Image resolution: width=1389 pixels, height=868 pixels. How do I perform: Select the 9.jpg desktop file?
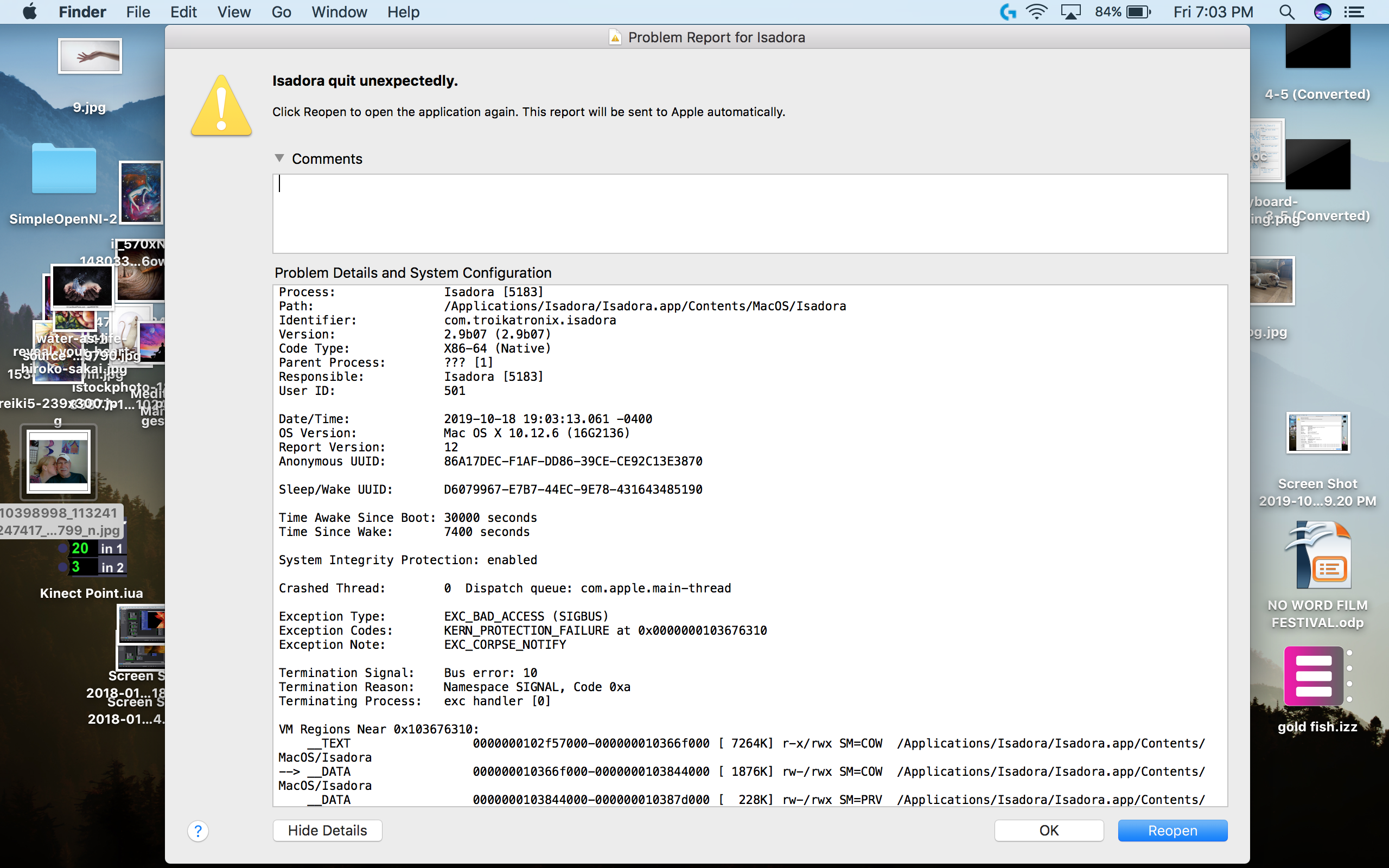click(90, 56)
